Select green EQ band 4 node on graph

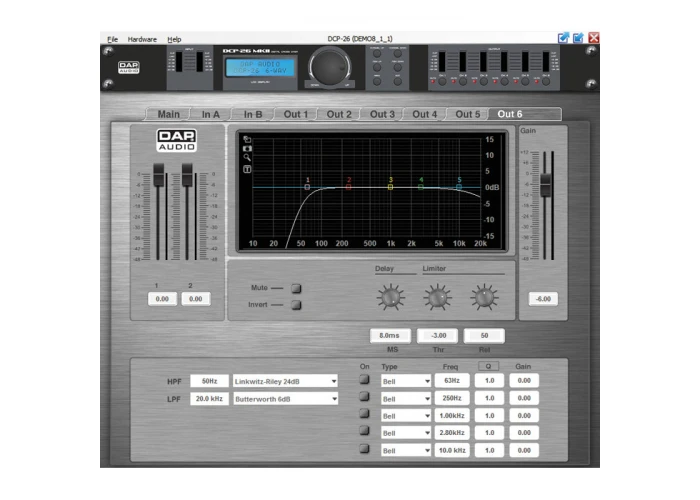pyautogui.click(x=421, y=187)
